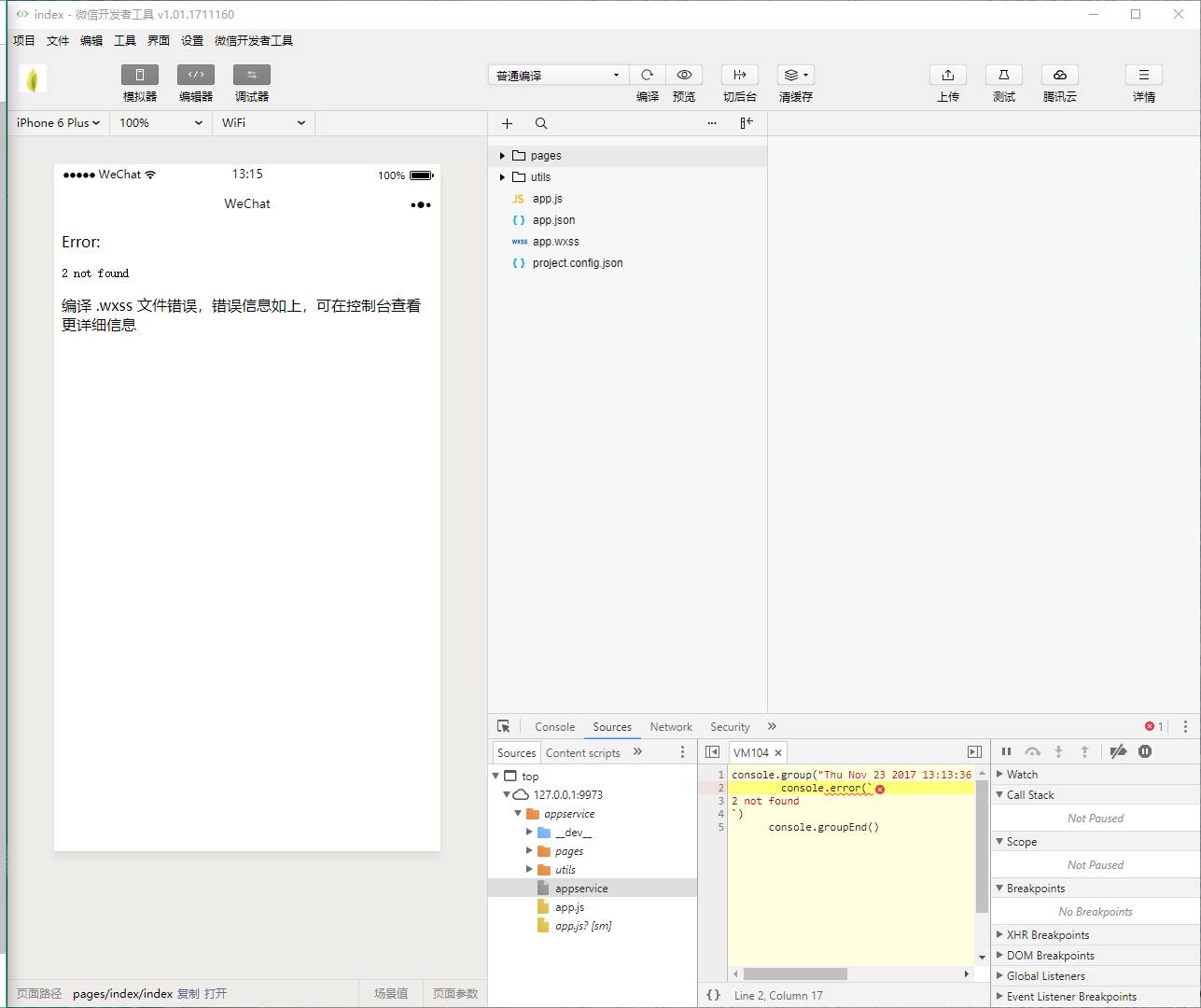Image resolution: width=1201 pixels, height=1008 pixels.
Task: Open the 编辑 menu
Action: 91,40
